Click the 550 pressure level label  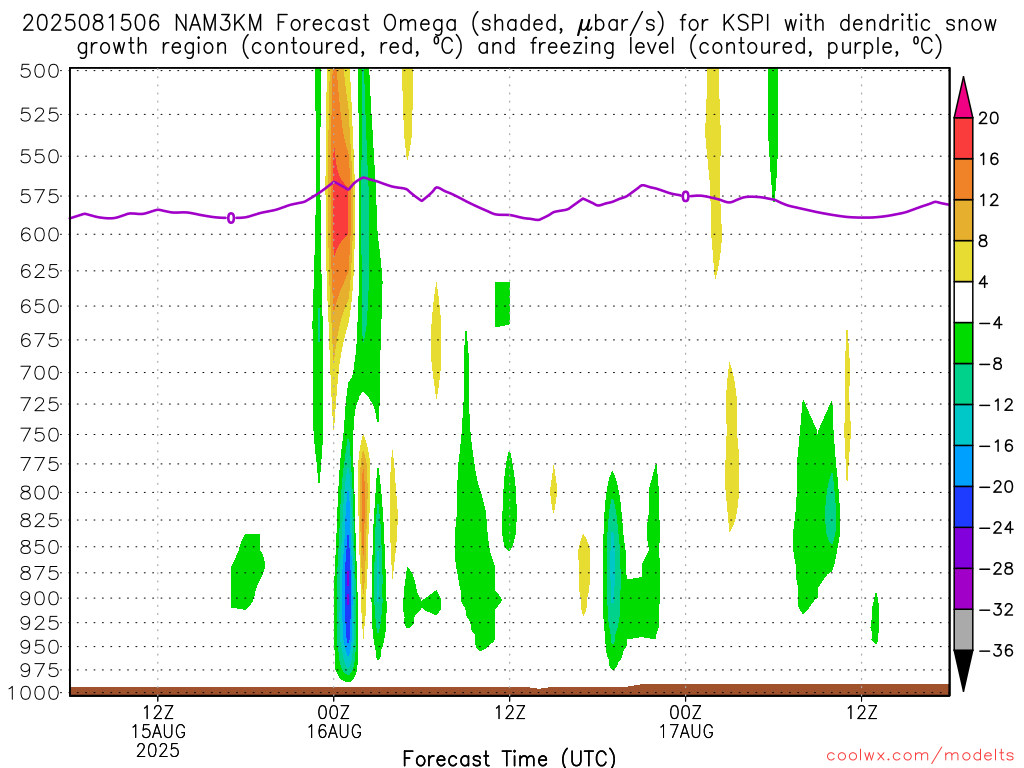[x=40, y=157]
